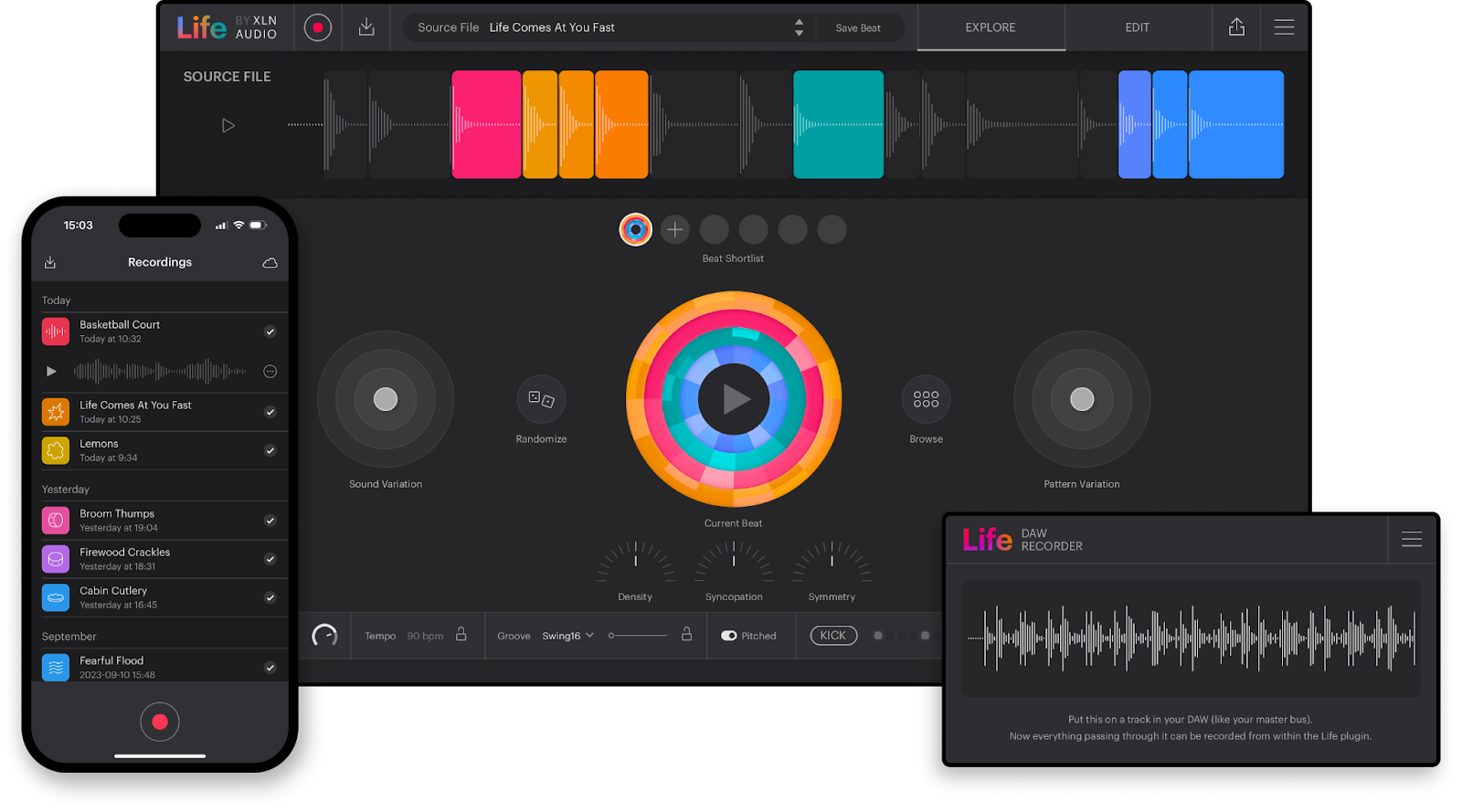Select the multicolor beat in Beat Shortlist
1462x812 pixels.
pos(635,229)
